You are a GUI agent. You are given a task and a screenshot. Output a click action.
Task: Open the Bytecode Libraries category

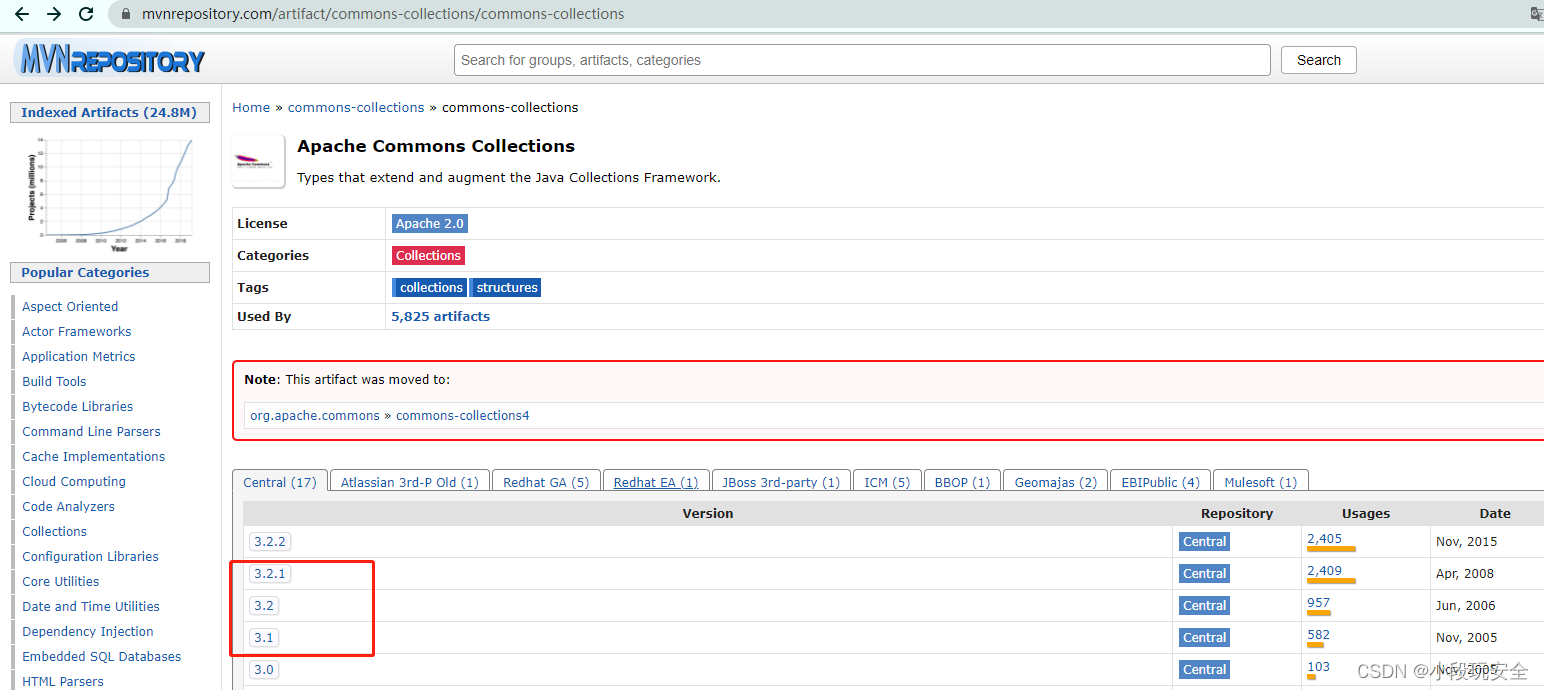pyautogui.click(x=78, y=406)
